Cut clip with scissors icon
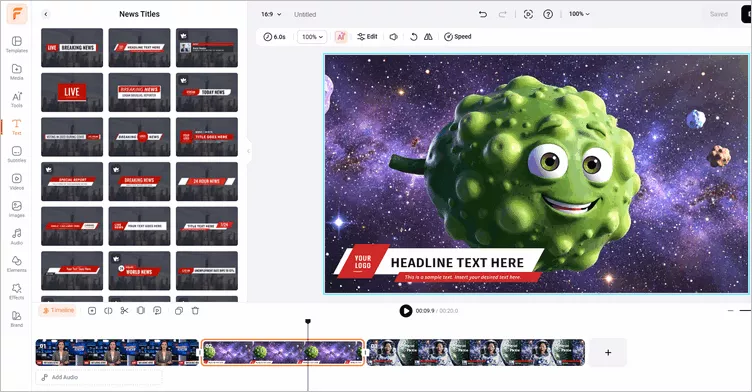This screenshot has height=392, width=752. click(125, 311)
